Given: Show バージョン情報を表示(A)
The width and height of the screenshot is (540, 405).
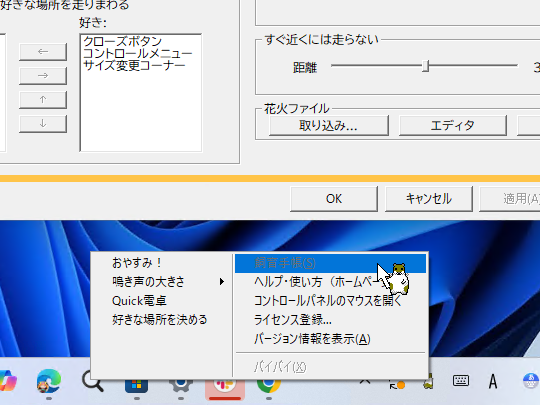Looking at the screenshot, I should click(330, 339).
